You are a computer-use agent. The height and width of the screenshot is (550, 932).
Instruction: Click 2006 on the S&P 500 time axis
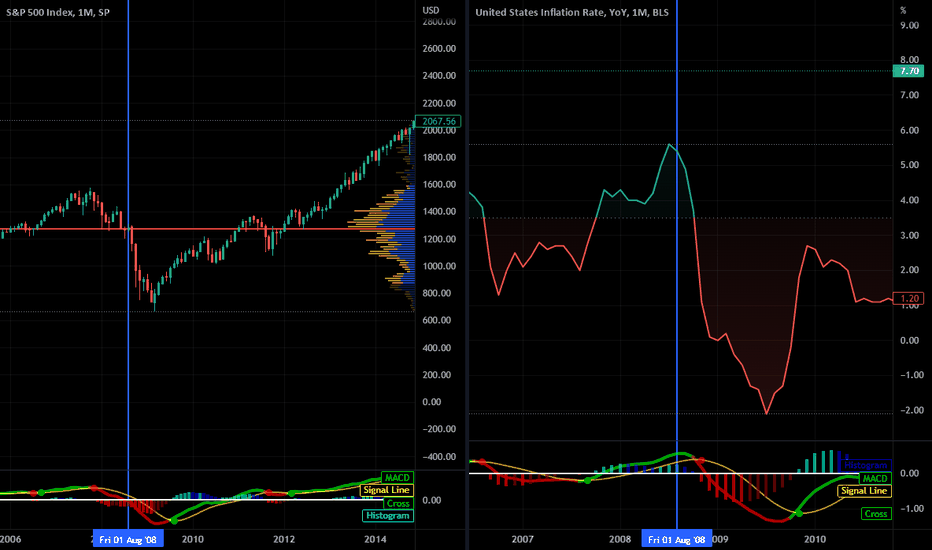tap(10, 539)
